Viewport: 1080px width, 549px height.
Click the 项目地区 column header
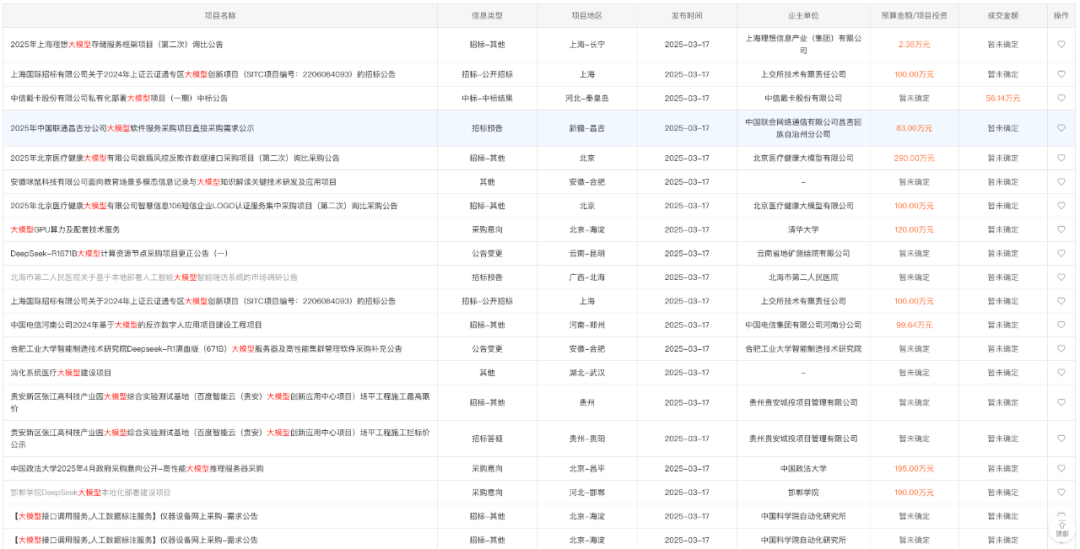587,15
